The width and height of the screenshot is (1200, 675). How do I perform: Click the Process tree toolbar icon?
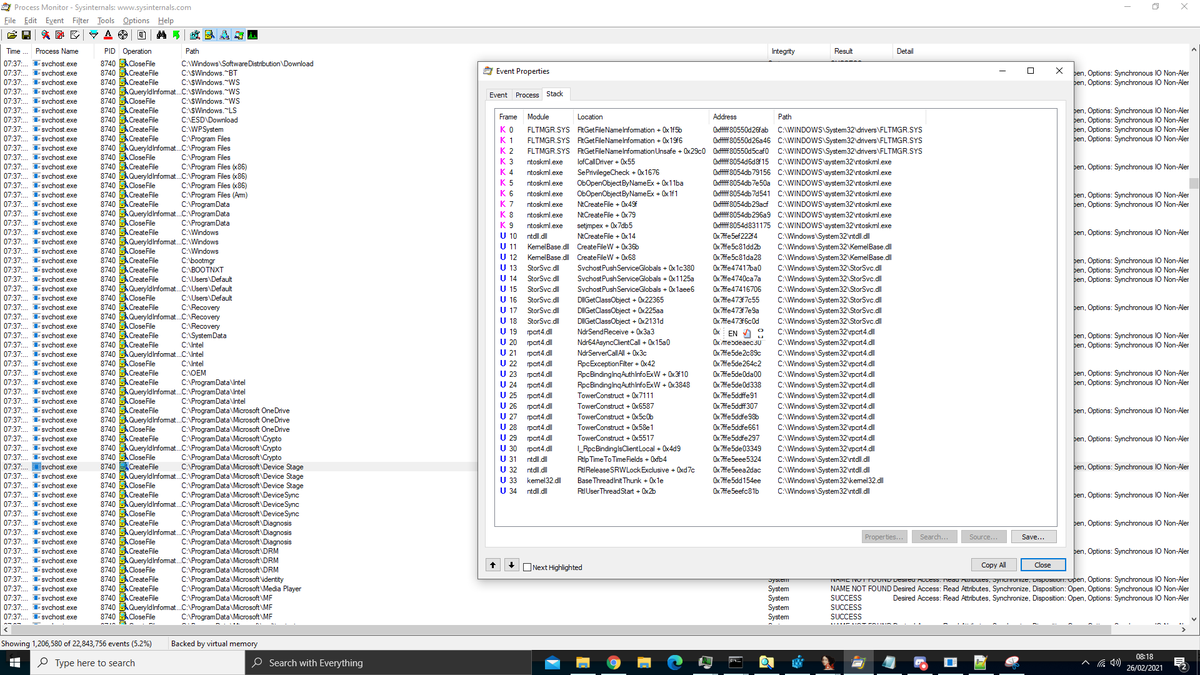coord(141,35)
